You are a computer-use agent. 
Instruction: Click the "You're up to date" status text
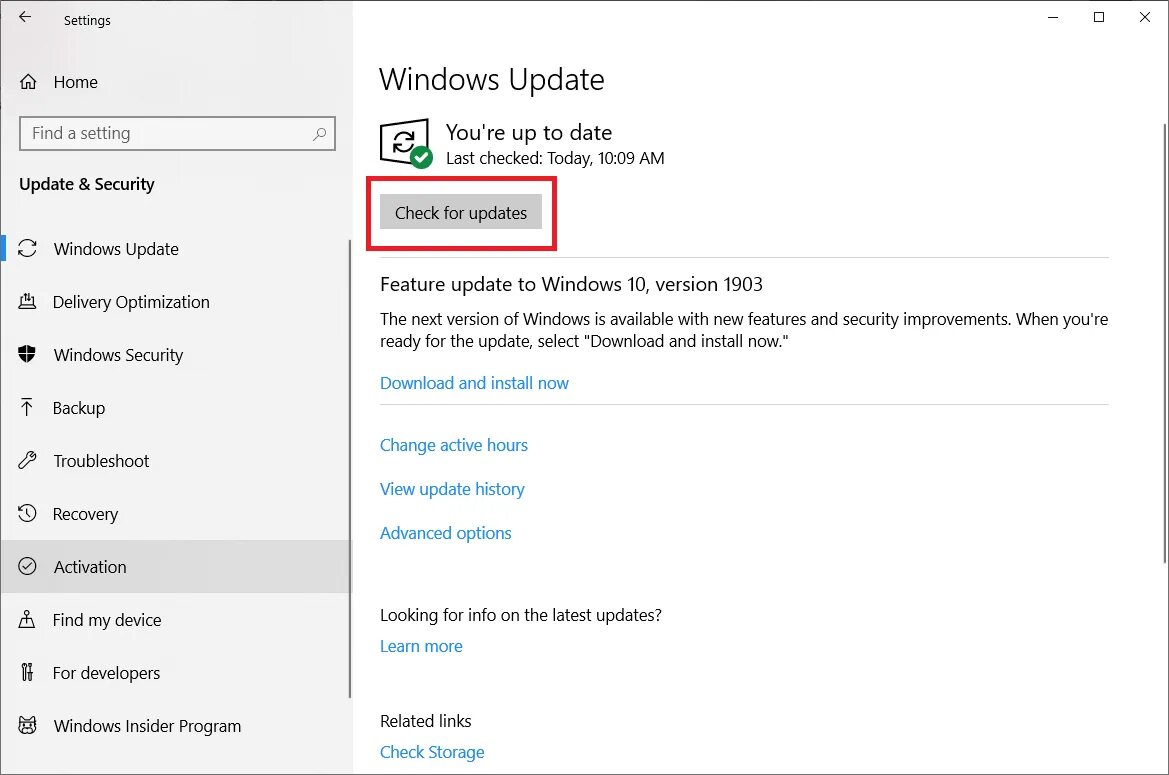(x=529, y=133)
